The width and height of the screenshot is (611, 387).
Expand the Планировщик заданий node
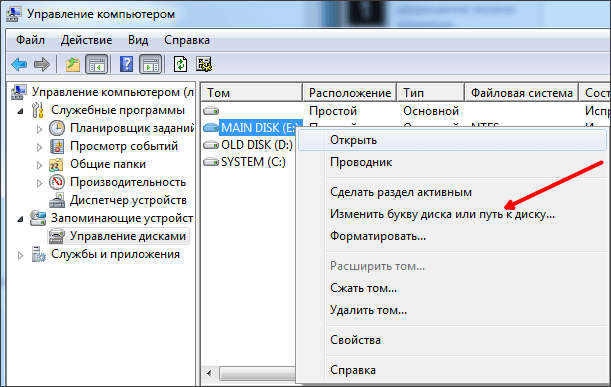click(39, 129)
